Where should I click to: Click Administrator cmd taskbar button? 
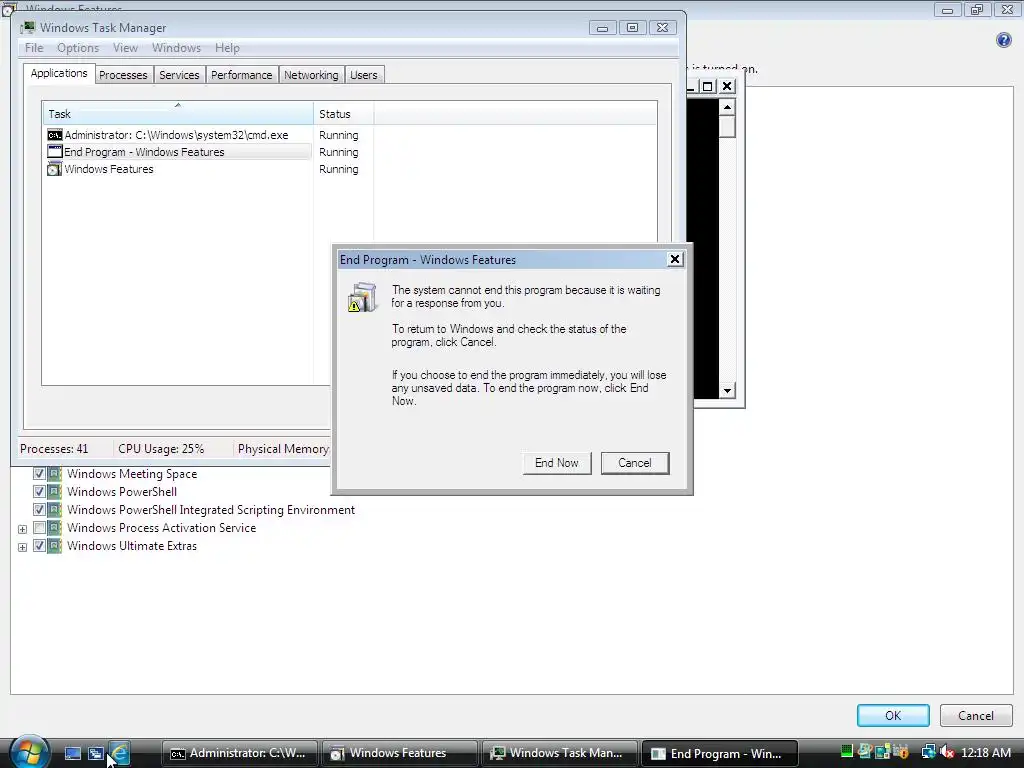(x=240, y=754)
